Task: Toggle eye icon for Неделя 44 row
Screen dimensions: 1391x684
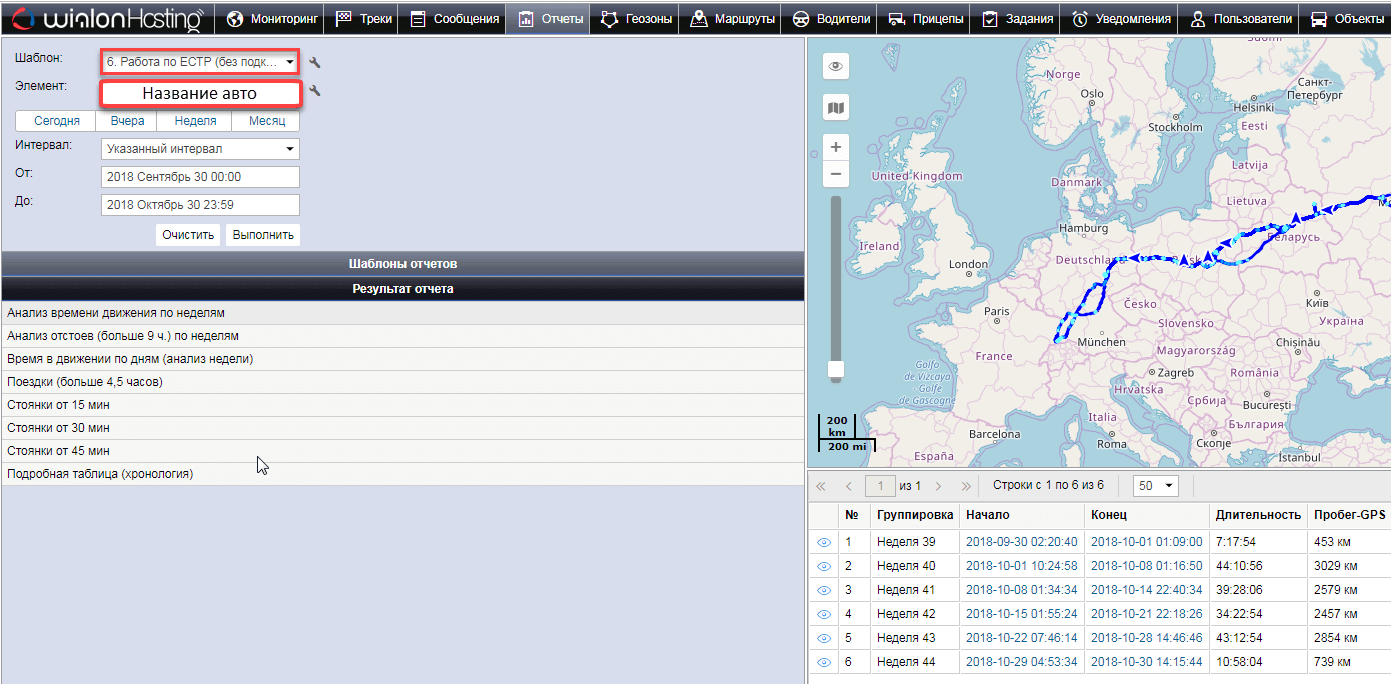Action: pyautogui.click(x=824, y=662)
